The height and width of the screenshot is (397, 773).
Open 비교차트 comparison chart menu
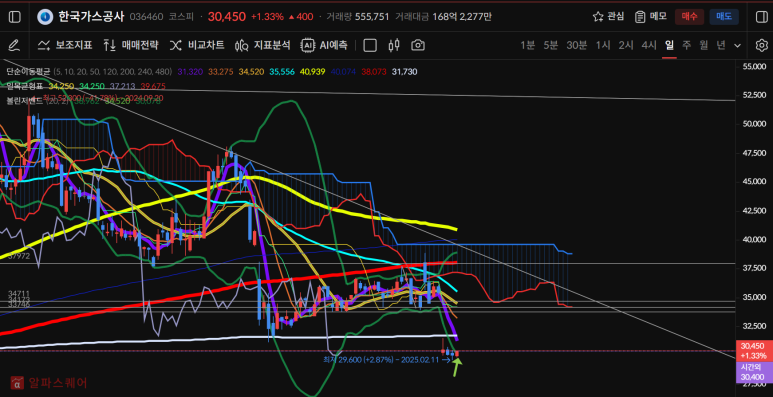pyautogui.click(x=197, y=46)
